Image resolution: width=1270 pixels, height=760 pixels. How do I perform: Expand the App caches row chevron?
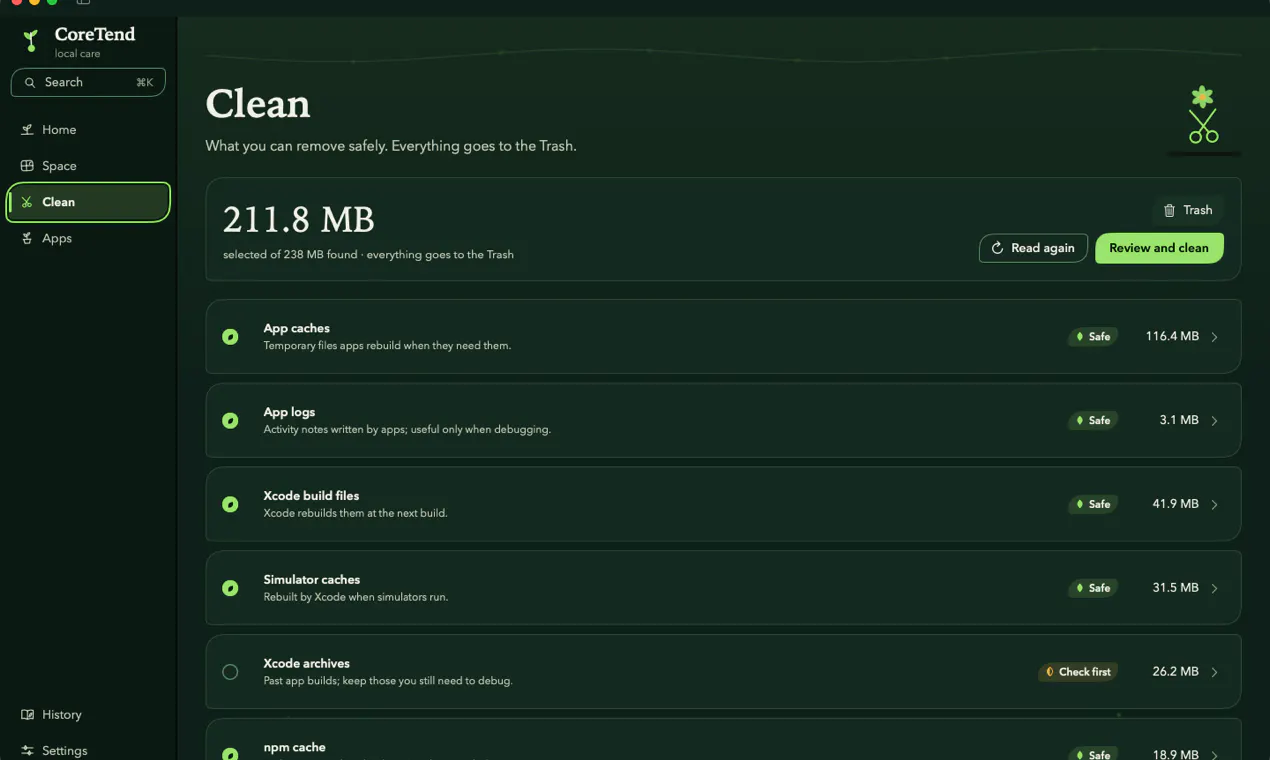(1215, 337)
